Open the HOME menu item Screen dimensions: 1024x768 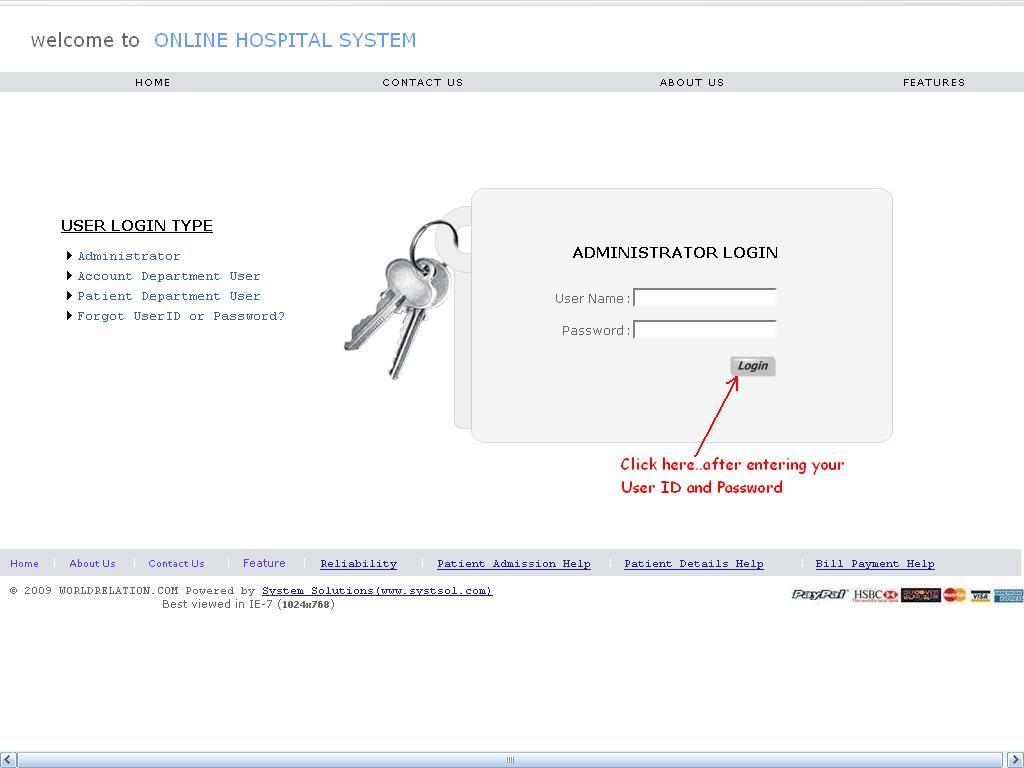pos(152,82)
